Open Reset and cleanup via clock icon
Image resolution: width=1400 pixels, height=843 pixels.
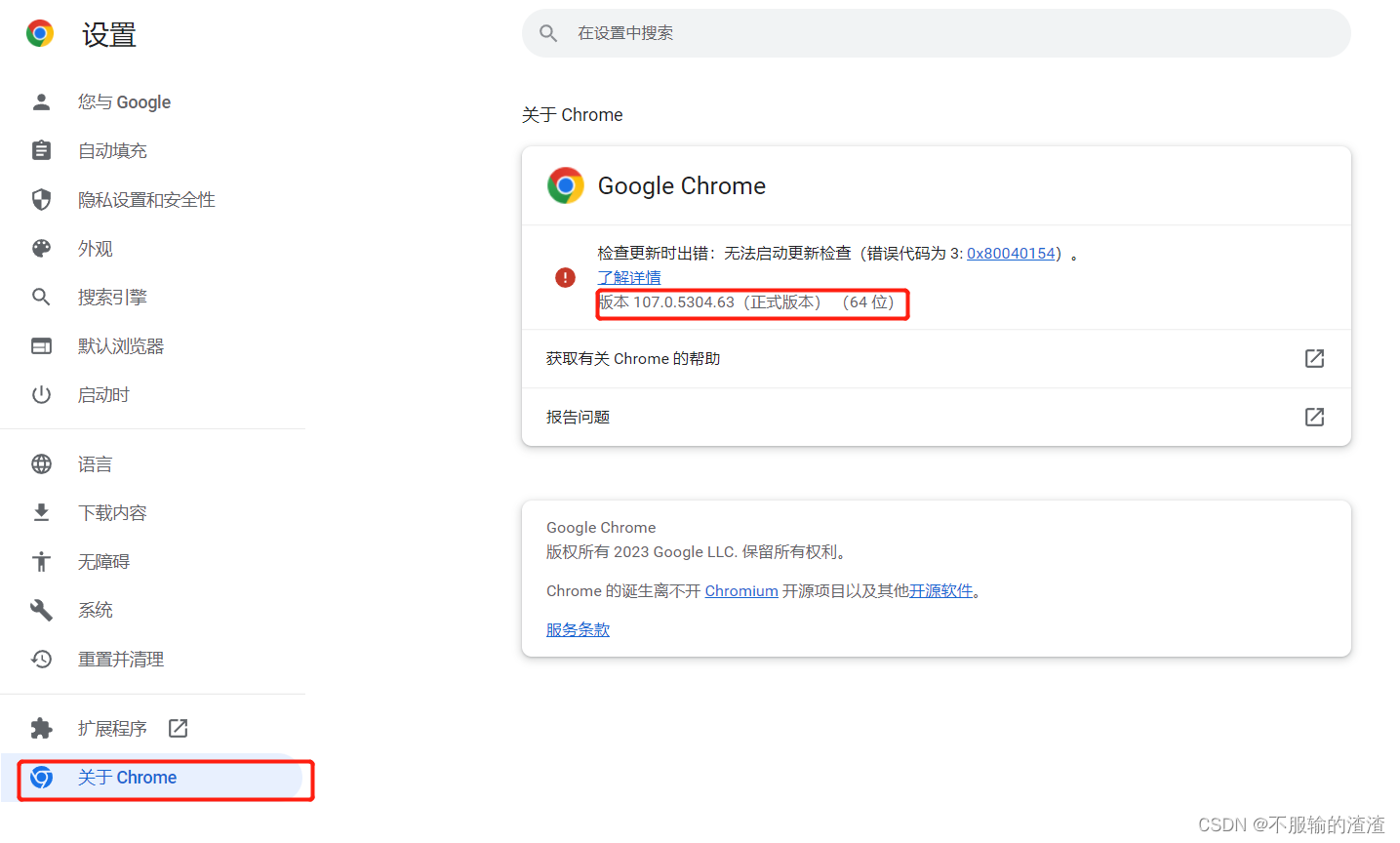(x=41, y=659)
